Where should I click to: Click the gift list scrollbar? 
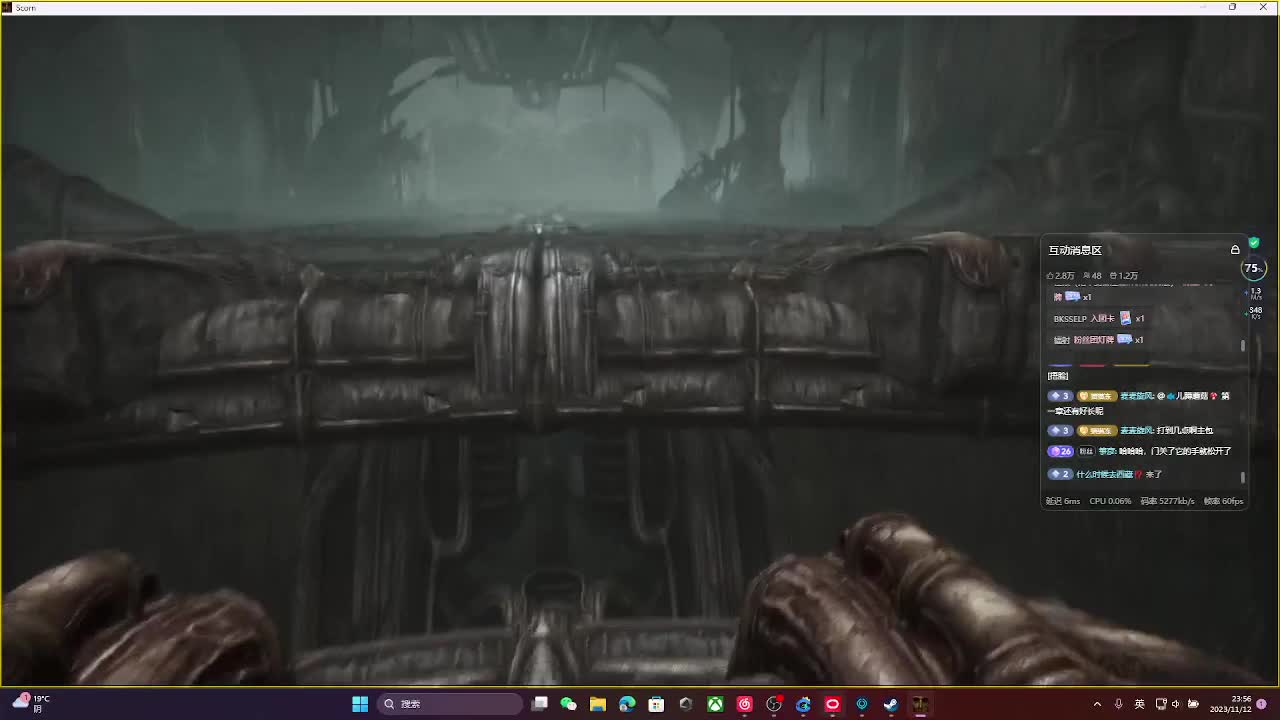[x=1243, y=345]
